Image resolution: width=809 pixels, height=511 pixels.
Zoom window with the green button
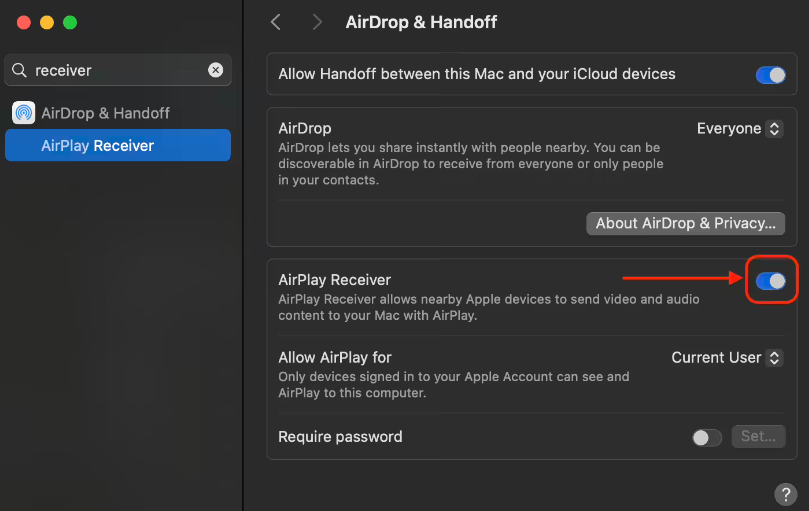(70, 23)
